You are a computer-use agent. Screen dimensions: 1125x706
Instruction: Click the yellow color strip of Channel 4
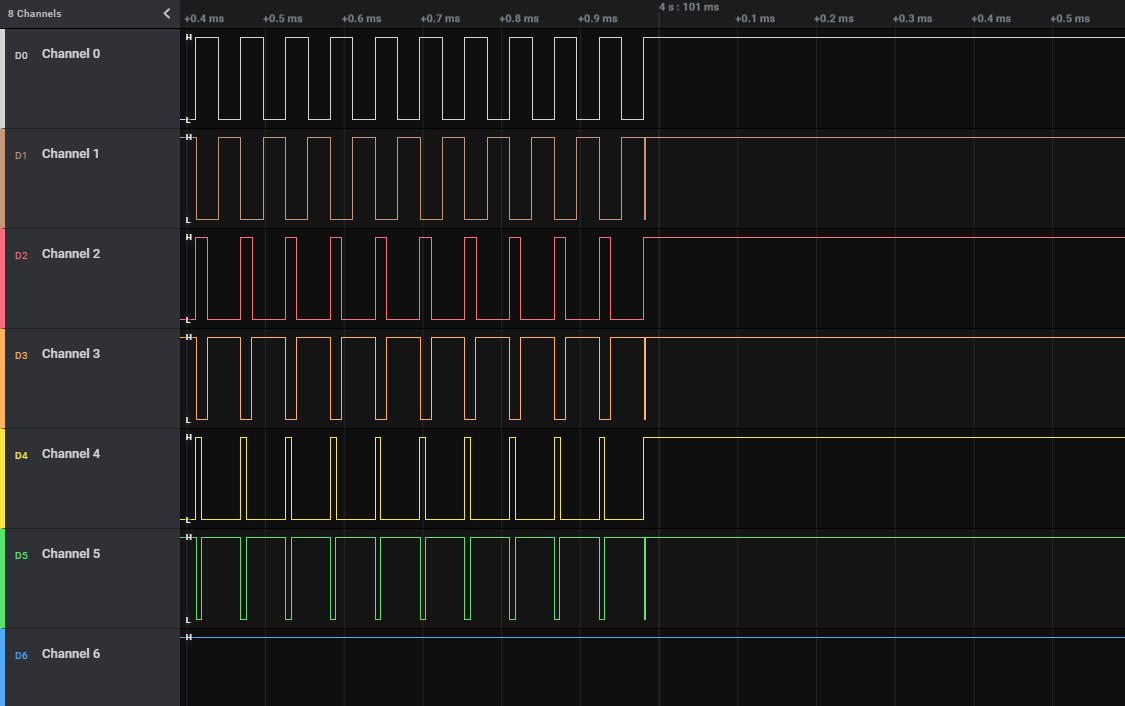point(3,478)
